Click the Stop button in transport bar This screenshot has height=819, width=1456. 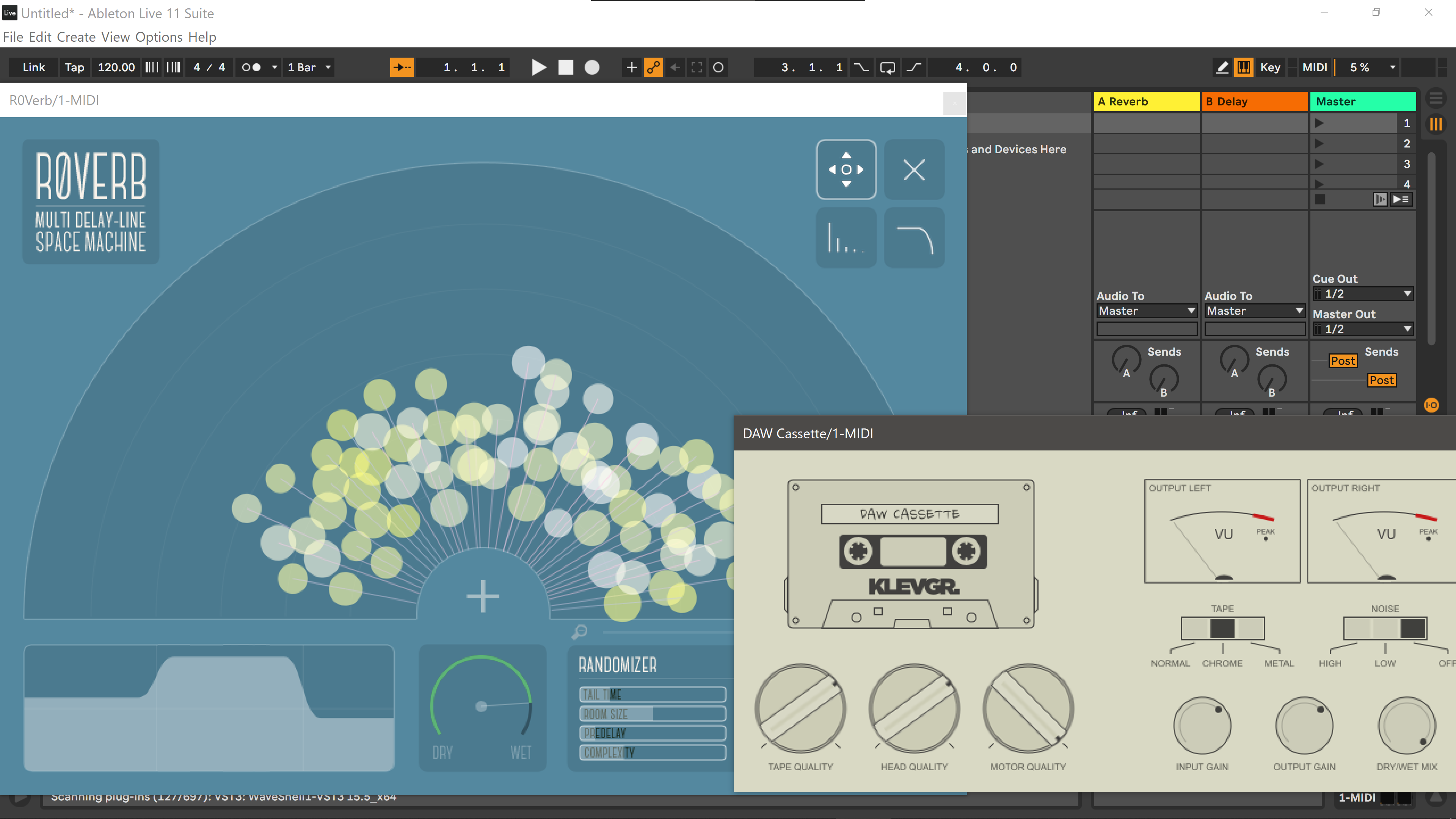566,67
